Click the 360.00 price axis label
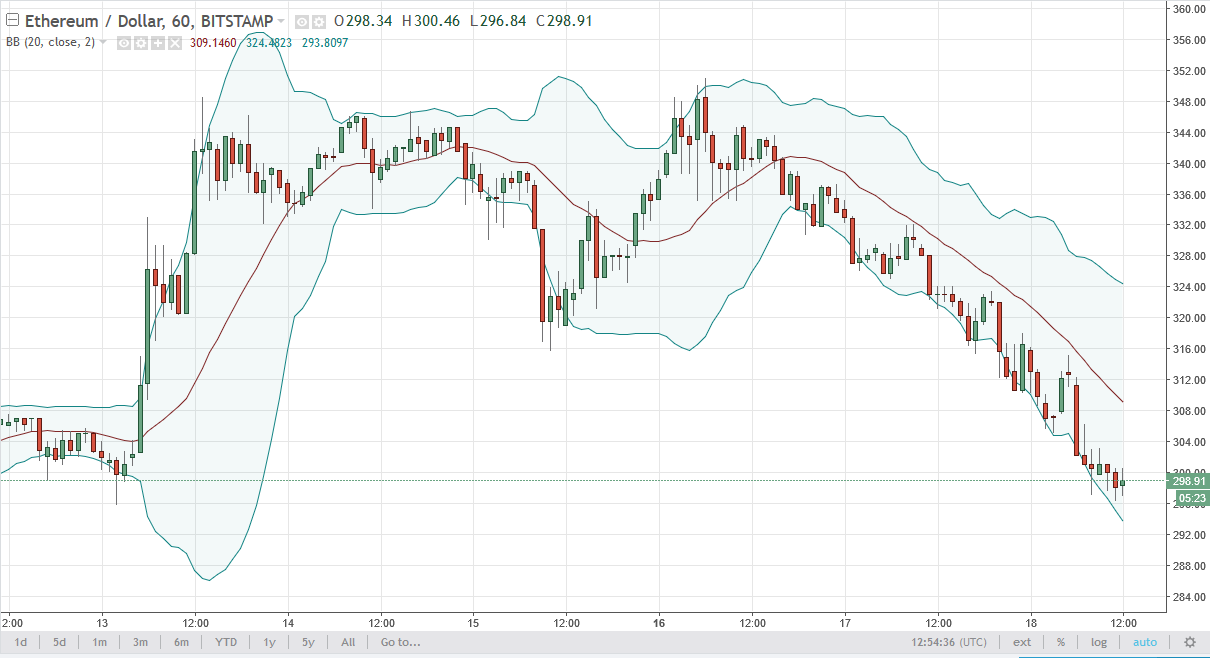Viewport: 1210px width, 658px height. [x=1188, y=9]
